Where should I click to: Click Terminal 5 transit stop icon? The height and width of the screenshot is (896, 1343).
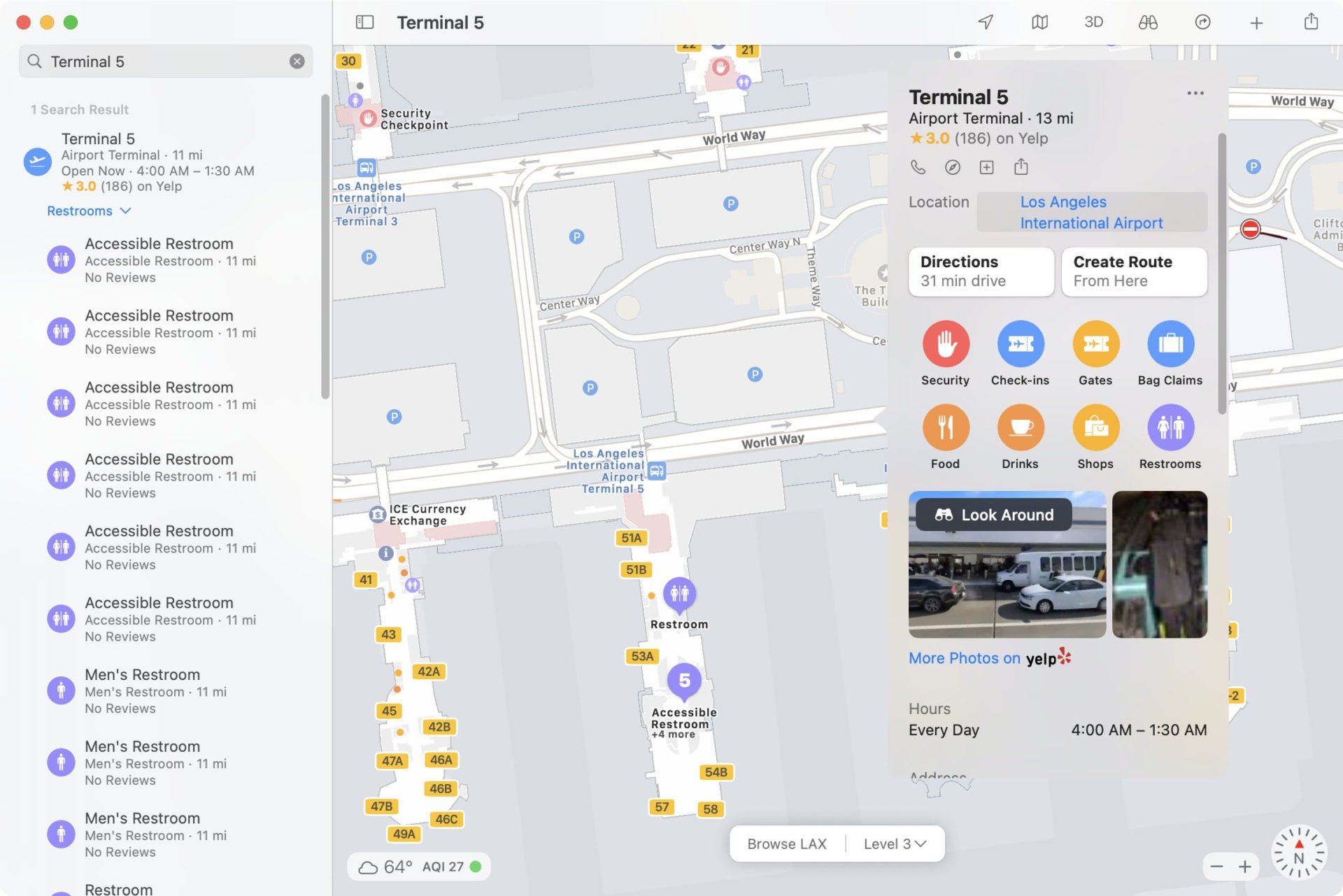[656, 471]
